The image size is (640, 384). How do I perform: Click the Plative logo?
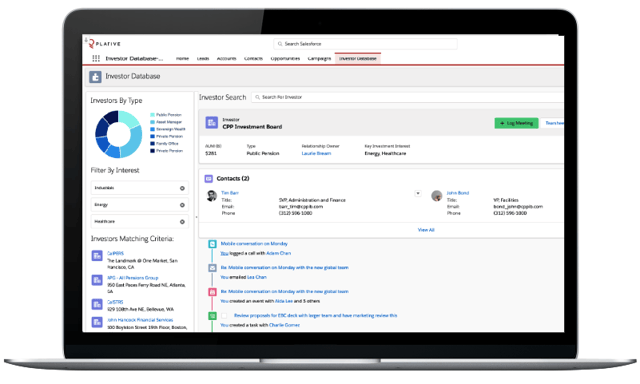coord(105,44)
